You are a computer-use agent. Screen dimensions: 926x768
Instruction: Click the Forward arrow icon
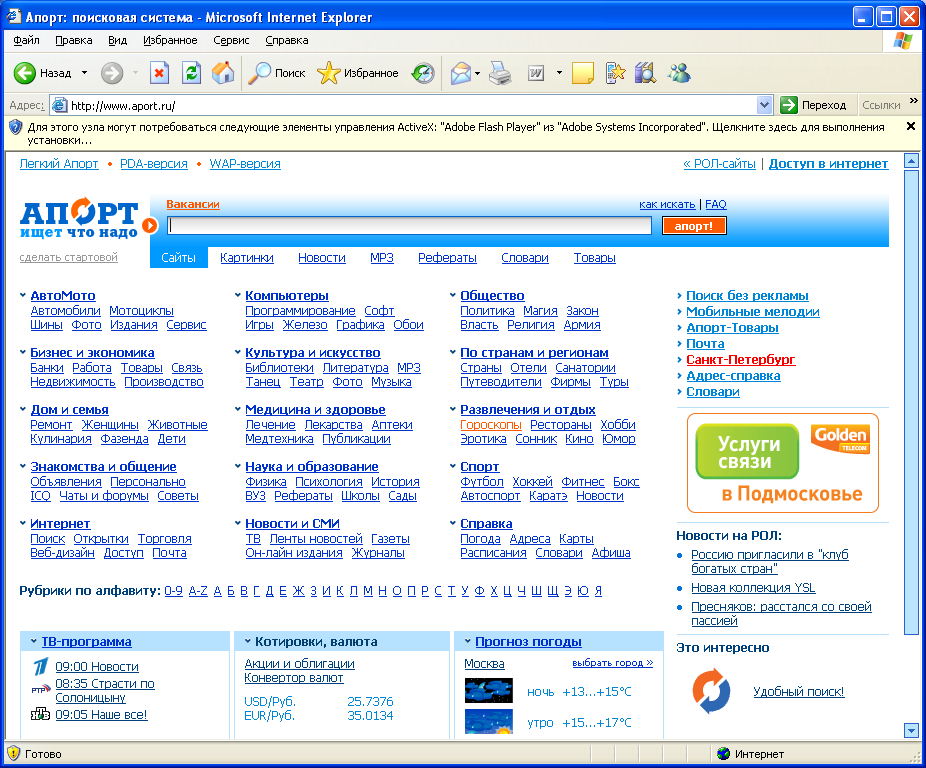click(x=112, y=73)
